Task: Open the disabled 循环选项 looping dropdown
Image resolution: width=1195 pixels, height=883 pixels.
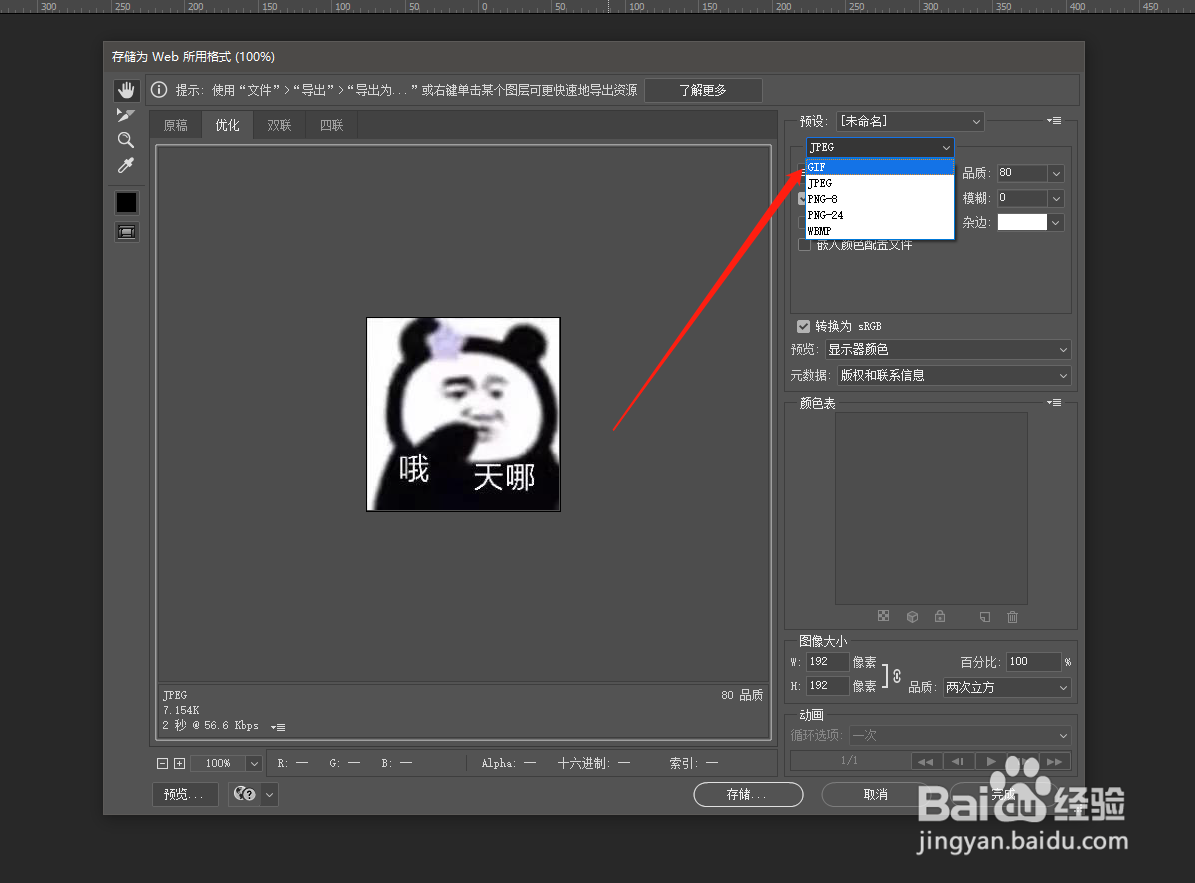Action: coord(960,736)
